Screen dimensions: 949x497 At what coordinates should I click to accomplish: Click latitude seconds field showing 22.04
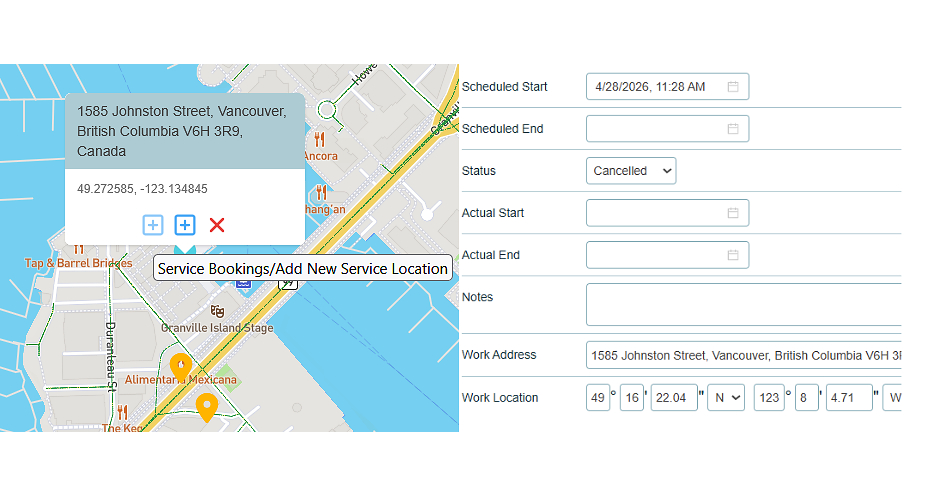tap(674, 398)
